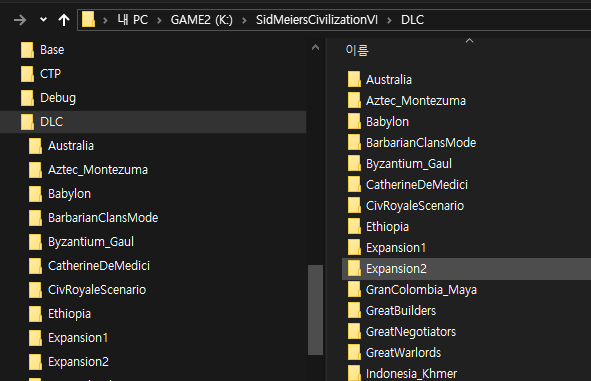The image size is (591, 381).
Task: Click sort direction arrow above column header
Action: [469, 41]
